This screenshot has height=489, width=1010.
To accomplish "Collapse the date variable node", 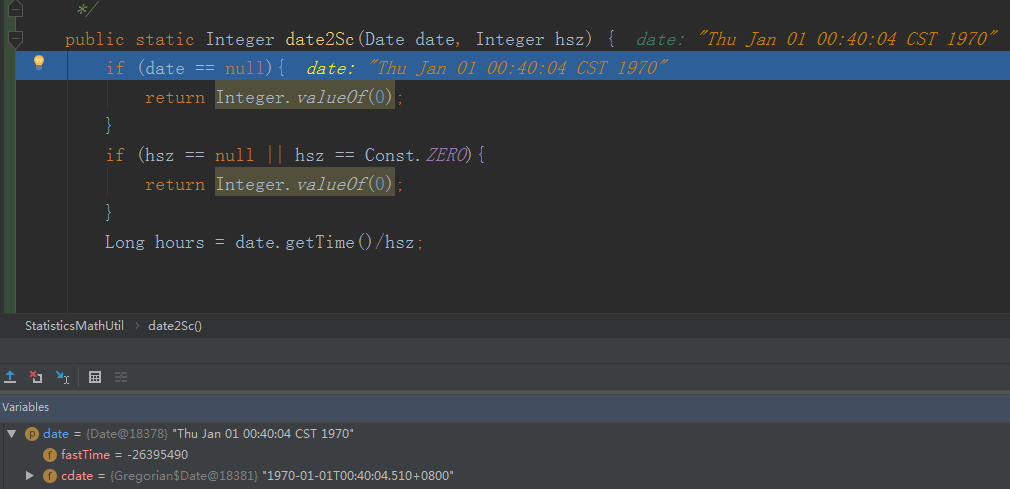I will click(x=11, y=434).
